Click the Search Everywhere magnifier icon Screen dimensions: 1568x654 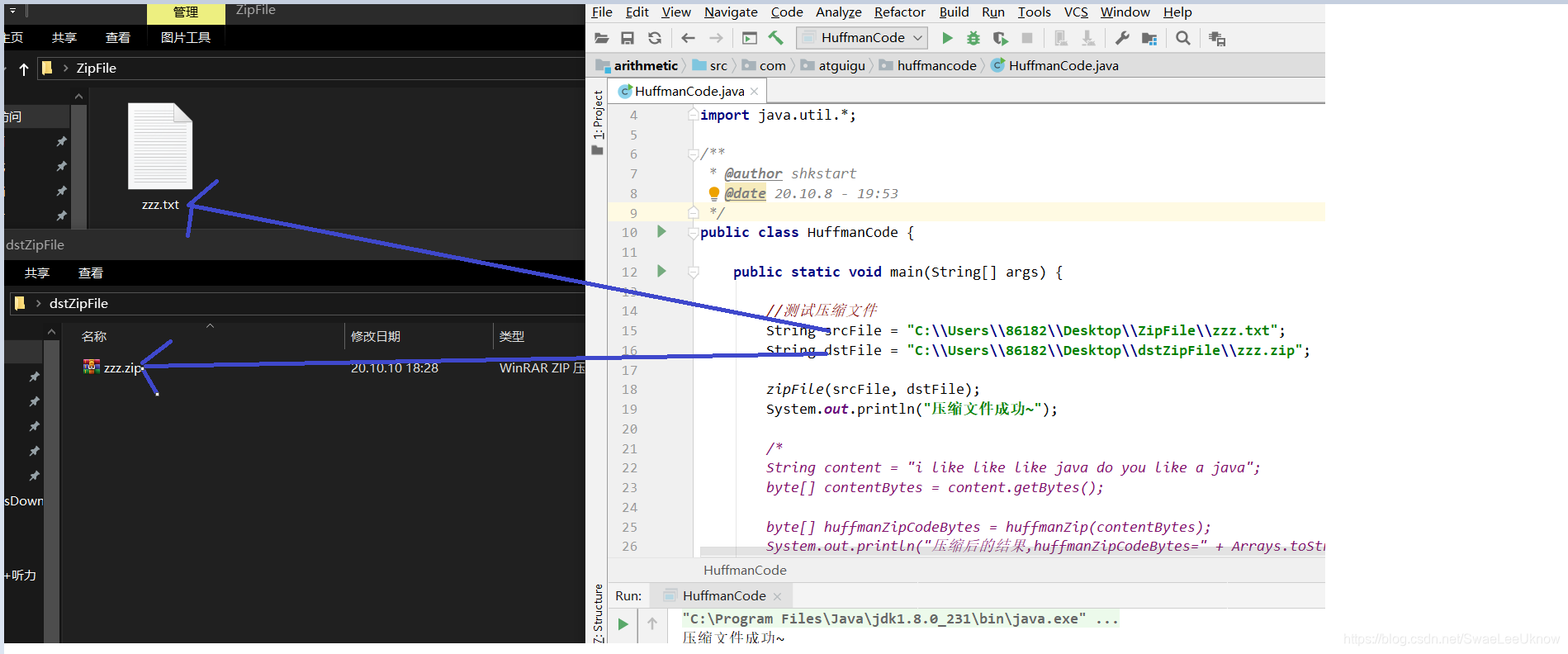(x=1183, y=38)
